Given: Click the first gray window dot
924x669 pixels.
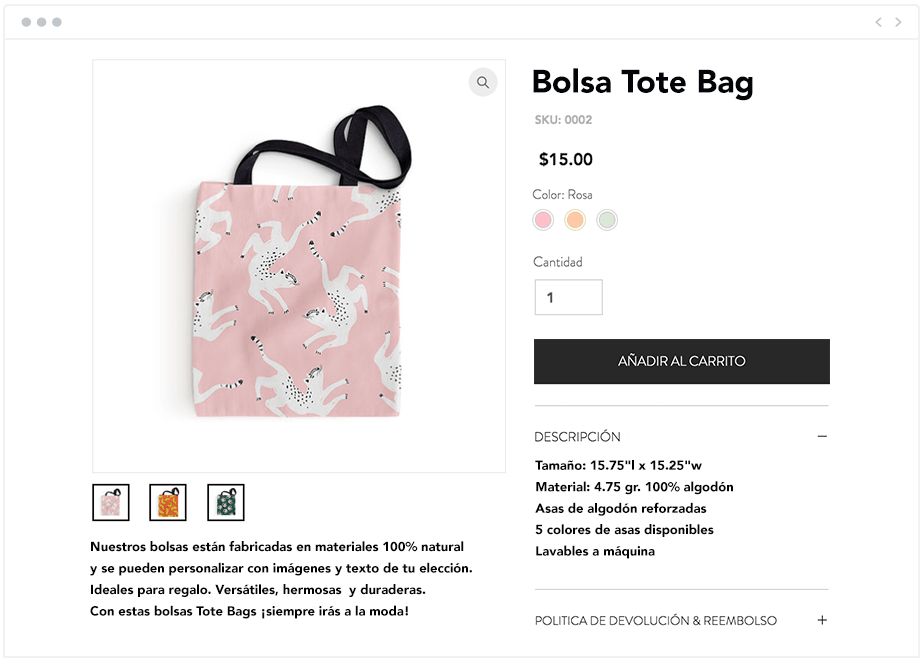Looking at the screenshot, I should pyautogui.click(x=27, y=22).
